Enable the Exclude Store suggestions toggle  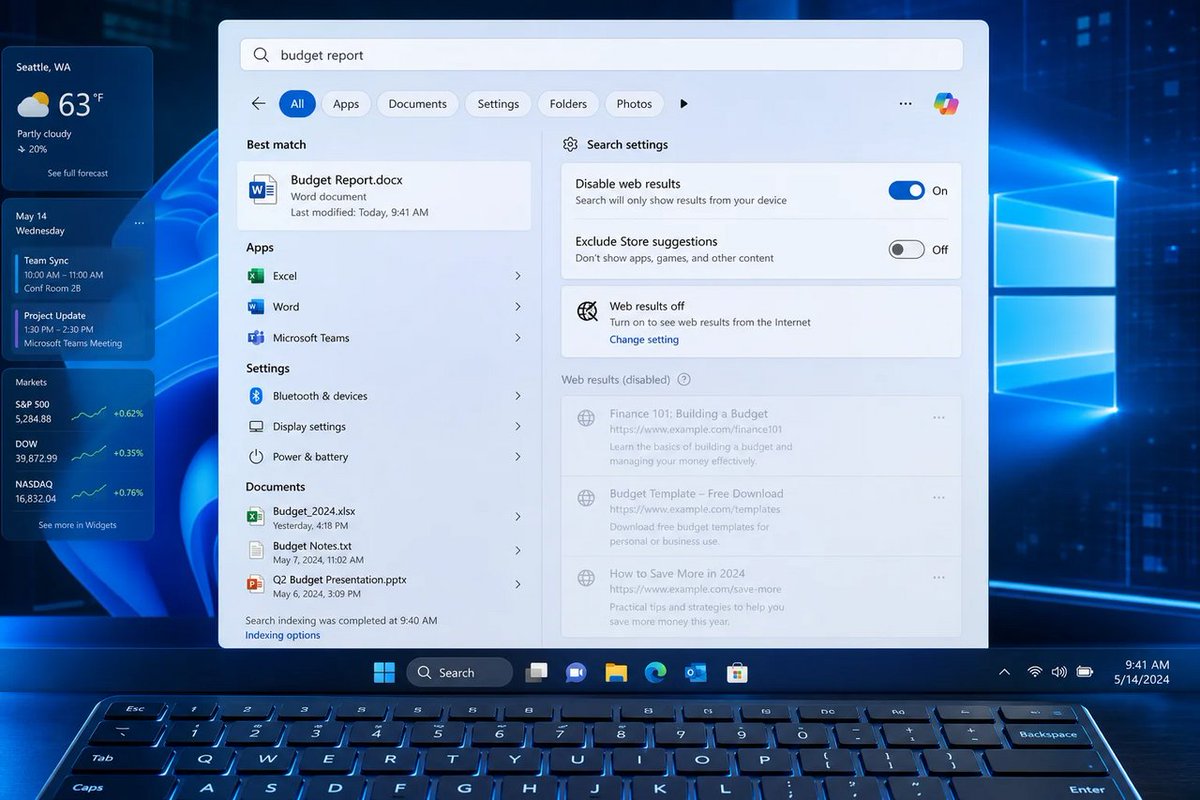(907, 249)
